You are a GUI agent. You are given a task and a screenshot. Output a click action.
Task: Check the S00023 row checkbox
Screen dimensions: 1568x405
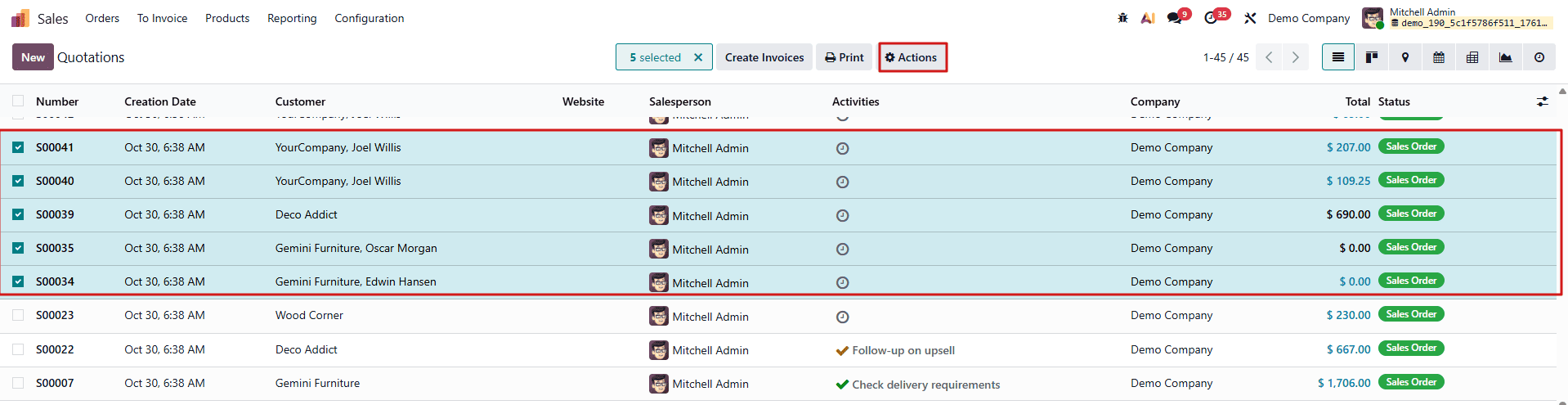tap(18, 315)
